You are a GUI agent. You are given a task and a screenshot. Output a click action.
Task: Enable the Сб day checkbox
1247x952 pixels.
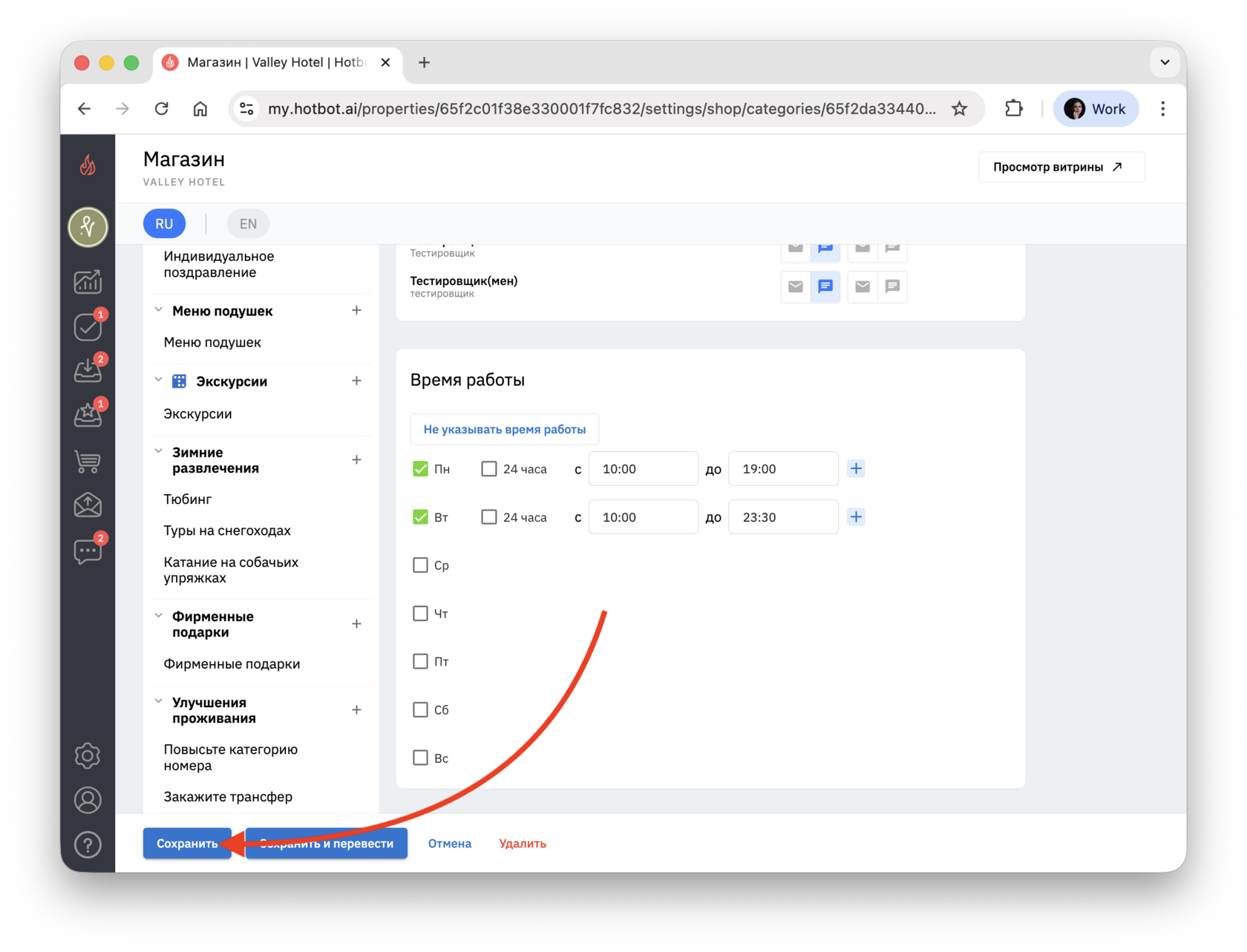coord(420,709)
